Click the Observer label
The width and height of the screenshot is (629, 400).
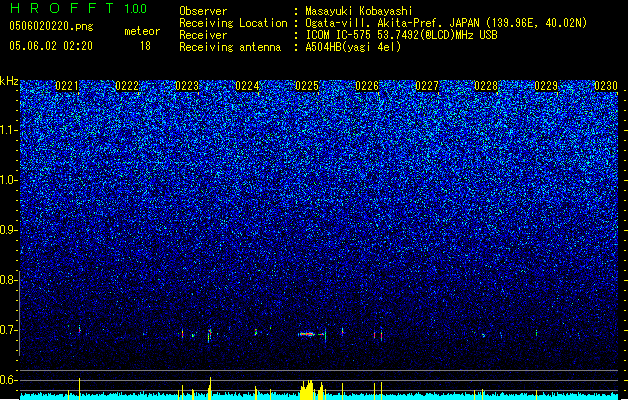203,11
